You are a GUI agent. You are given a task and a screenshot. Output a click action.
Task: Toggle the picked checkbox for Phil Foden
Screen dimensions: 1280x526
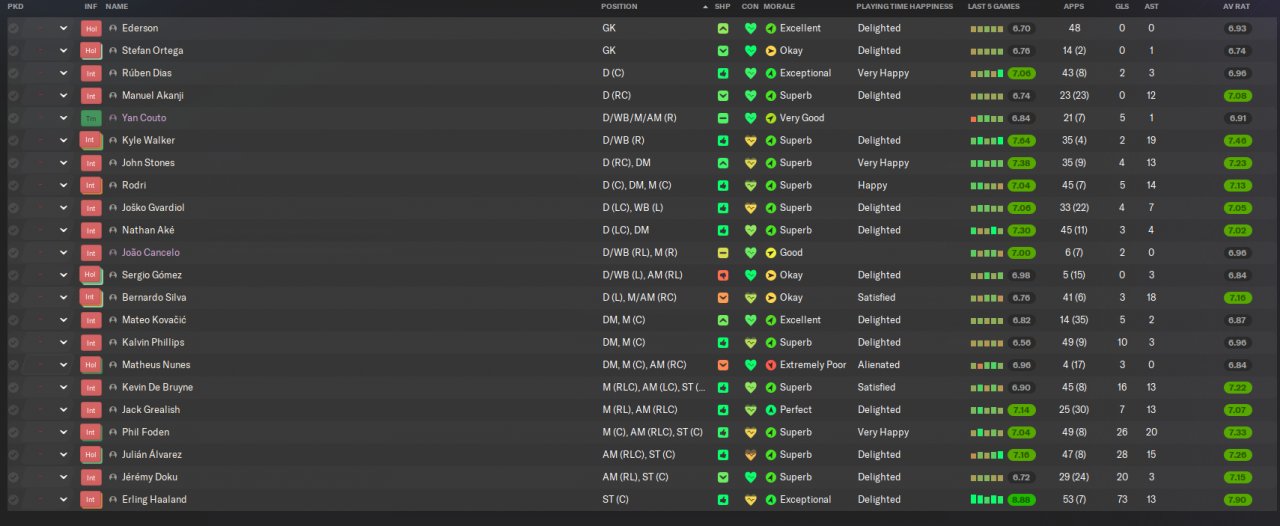(13, 433)
